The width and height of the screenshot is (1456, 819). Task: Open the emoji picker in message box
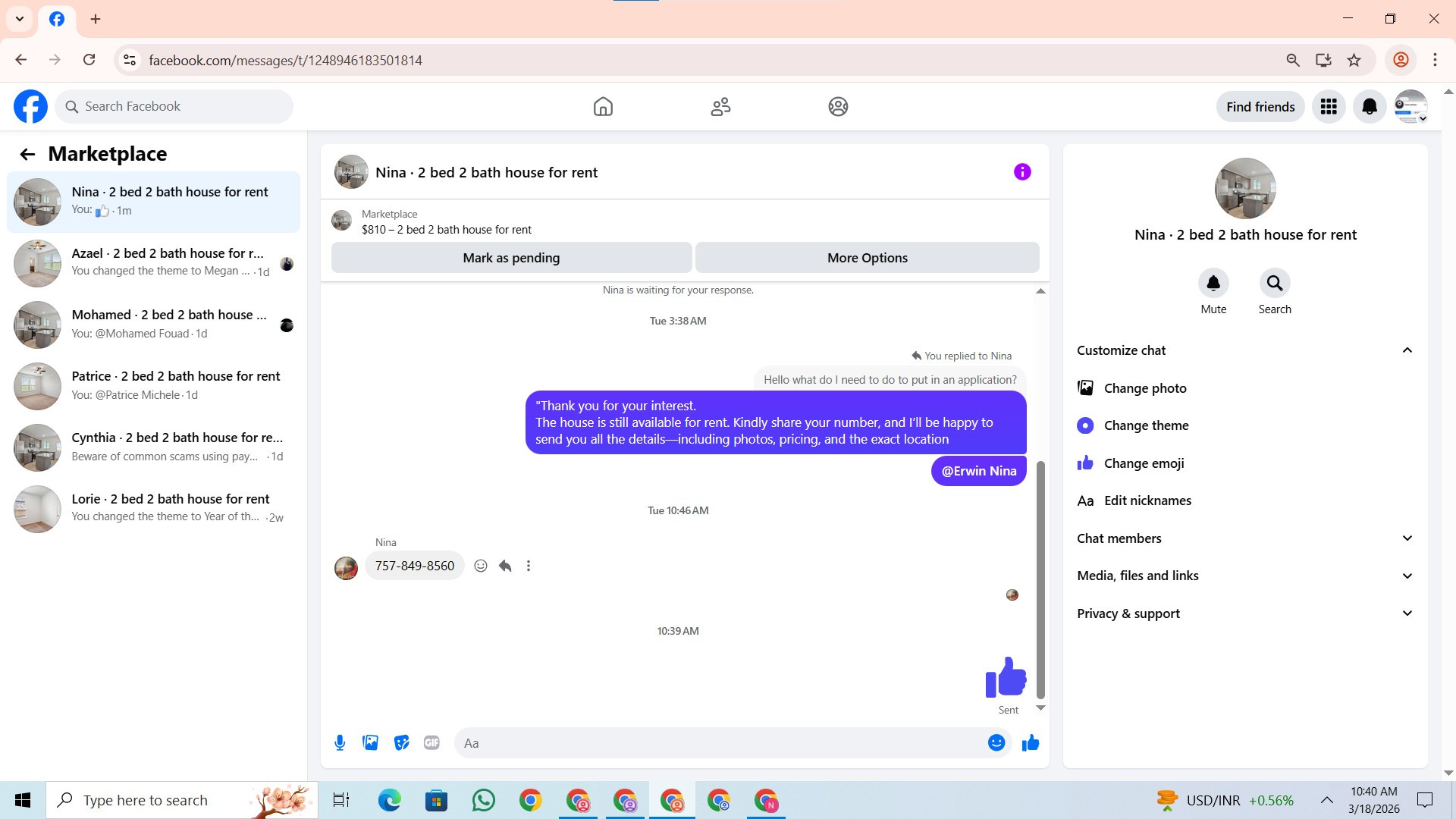pos(996,743)
